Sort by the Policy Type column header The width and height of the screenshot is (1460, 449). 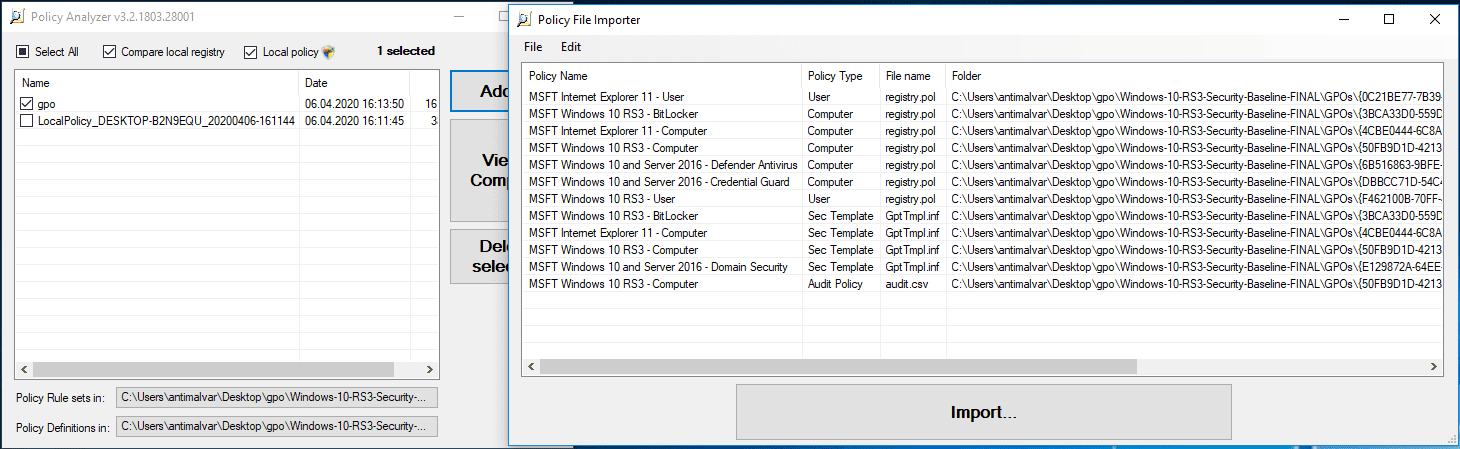[x=834, y=76]
